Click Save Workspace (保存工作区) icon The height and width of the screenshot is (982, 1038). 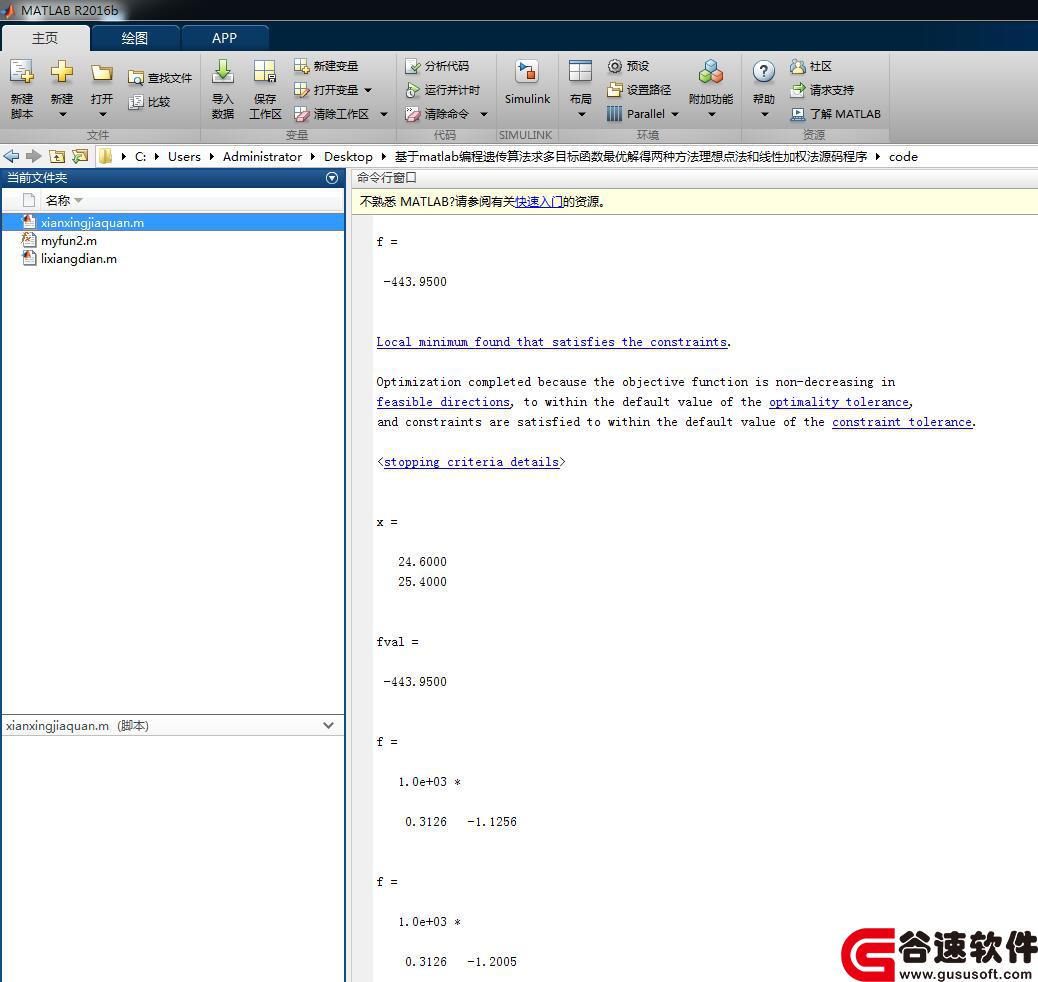pyautogui.click(x=265, y=72)
